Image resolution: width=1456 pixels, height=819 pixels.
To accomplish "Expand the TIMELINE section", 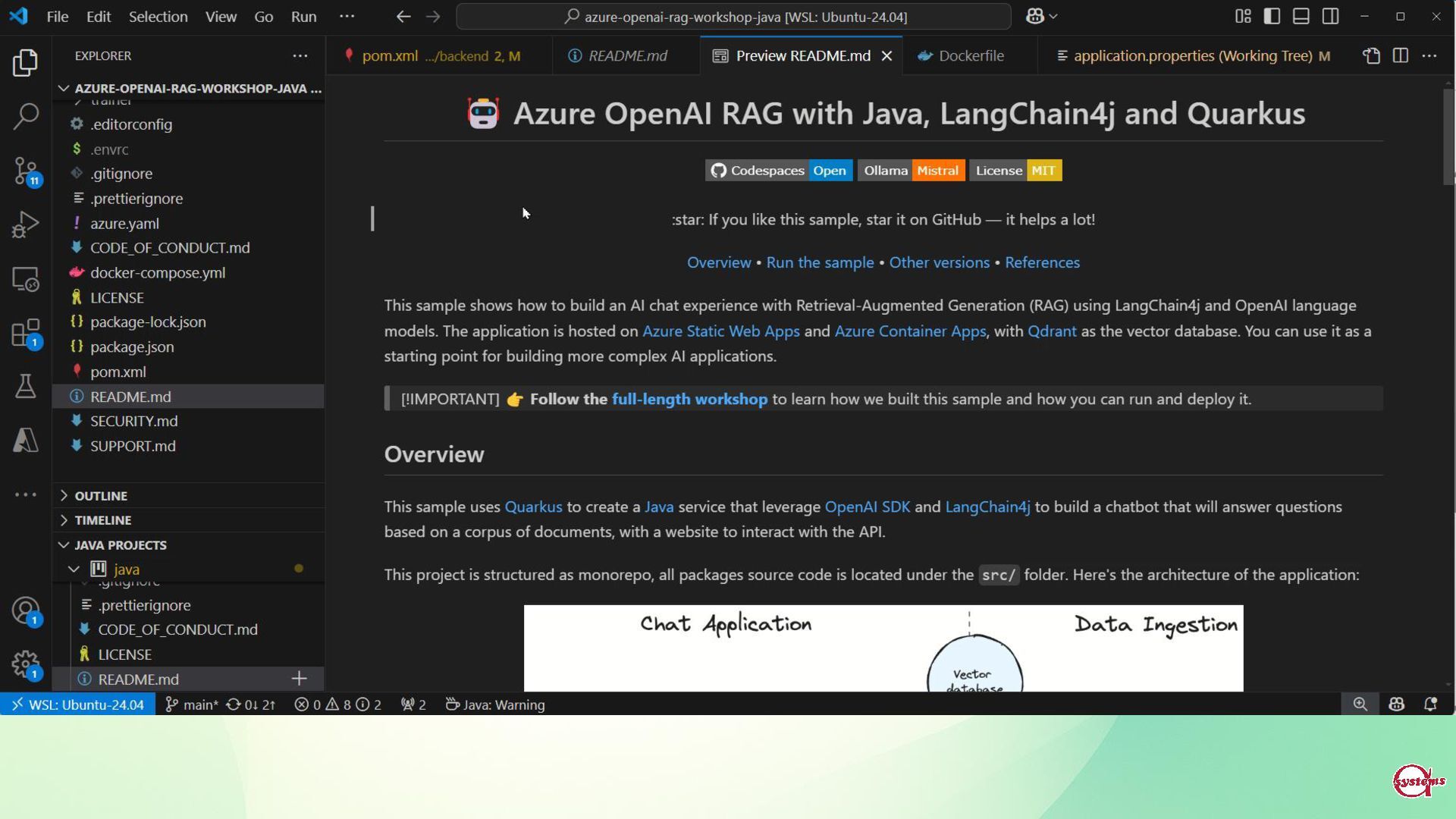I will pos(188,520).
